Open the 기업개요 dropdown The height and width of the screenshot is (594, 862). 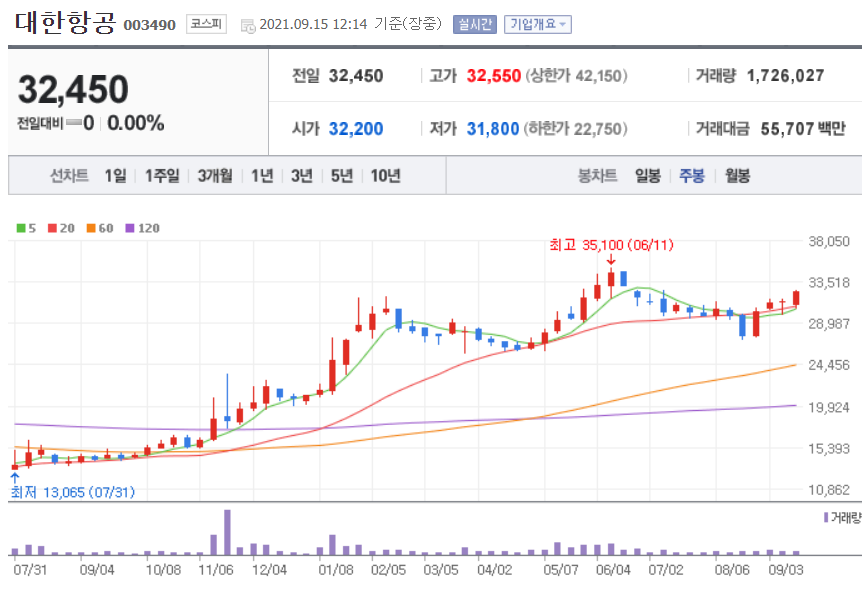click(538, 24)
